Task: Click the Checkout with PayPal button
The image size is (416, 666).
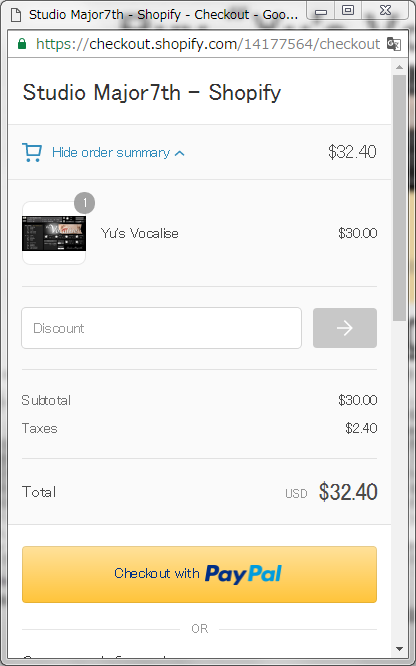Action: coord(199,574)
